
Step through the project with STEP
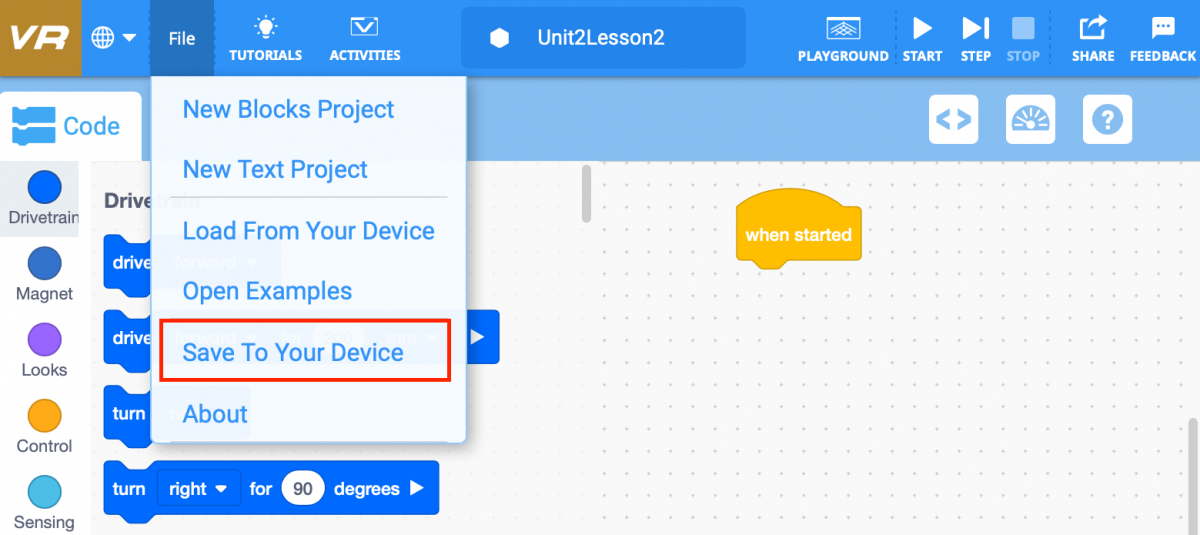click(975, 38)
